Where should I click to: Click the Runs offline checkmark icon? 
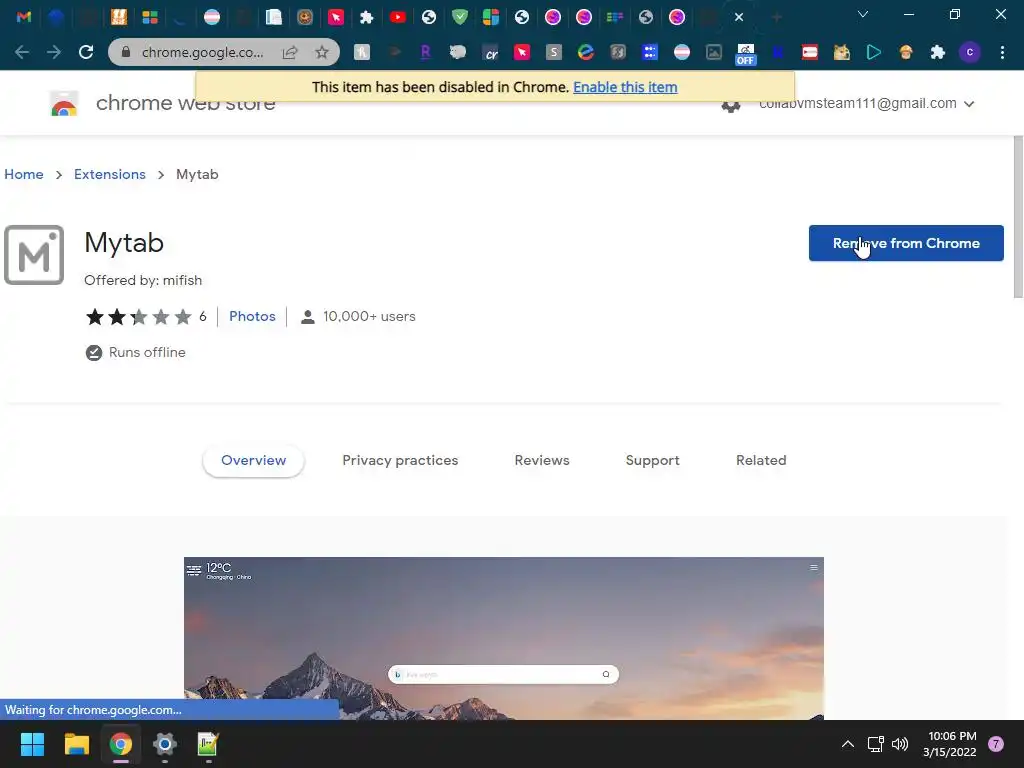point(94,353)
